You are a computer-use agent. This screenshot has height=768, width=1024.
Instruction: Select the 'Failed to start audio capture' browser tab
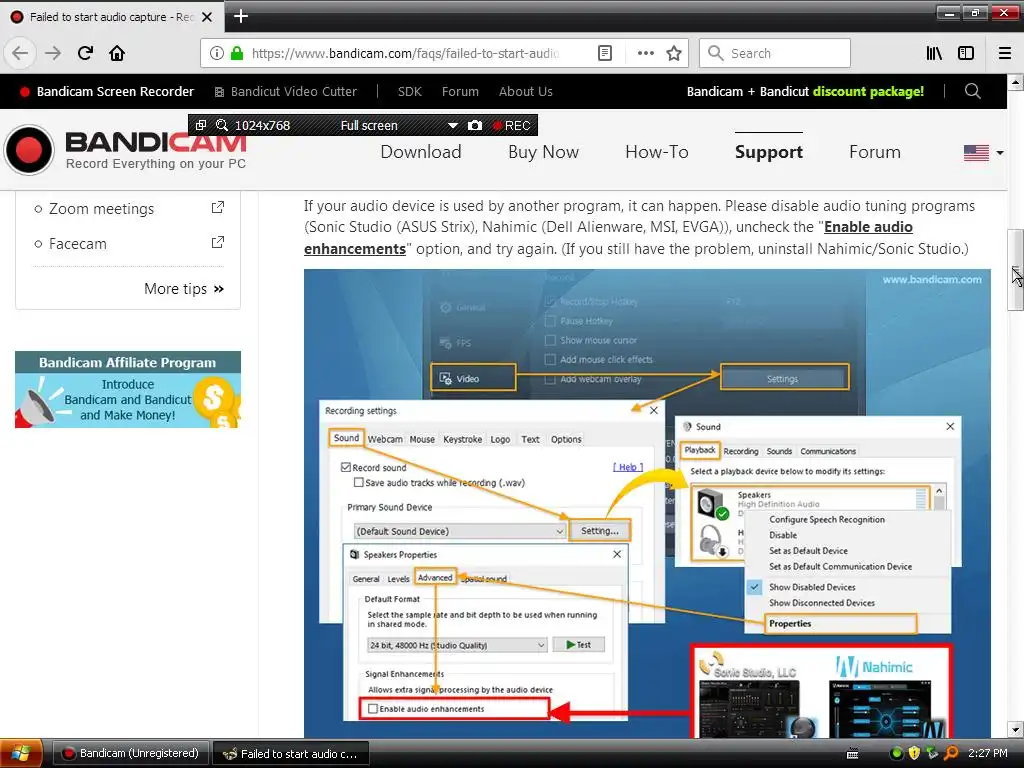111,17
